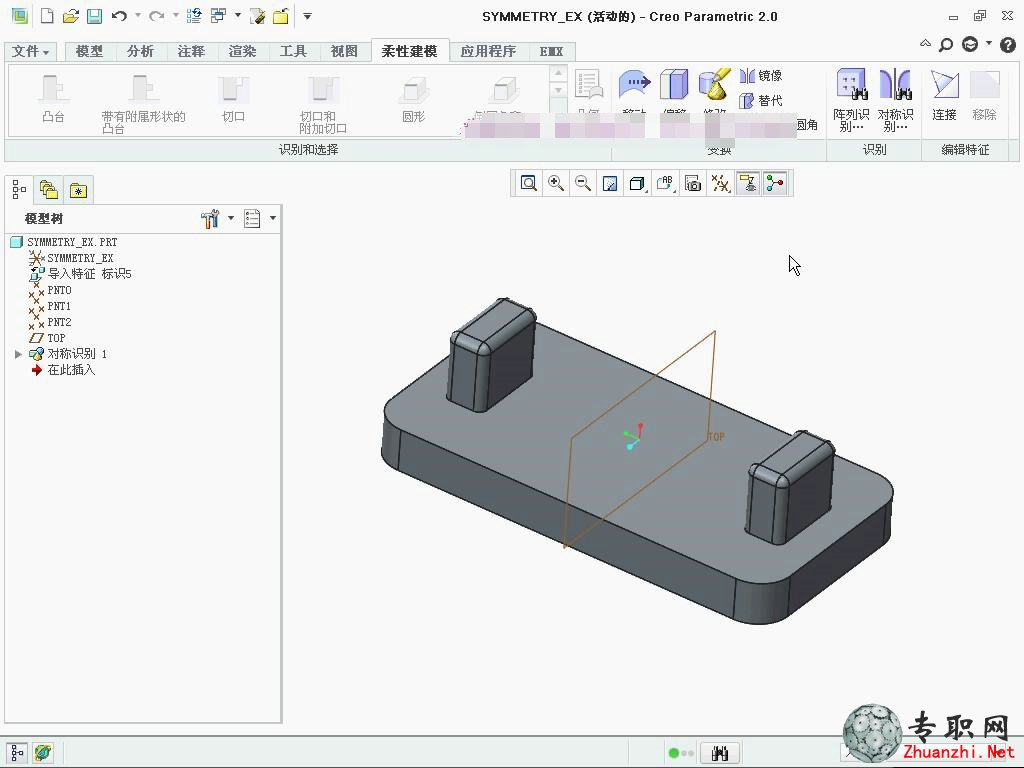Viewport: 1024px width, 768px height.
Task: Create a new file with the blank page icon
Action: (x=47, y=16)
